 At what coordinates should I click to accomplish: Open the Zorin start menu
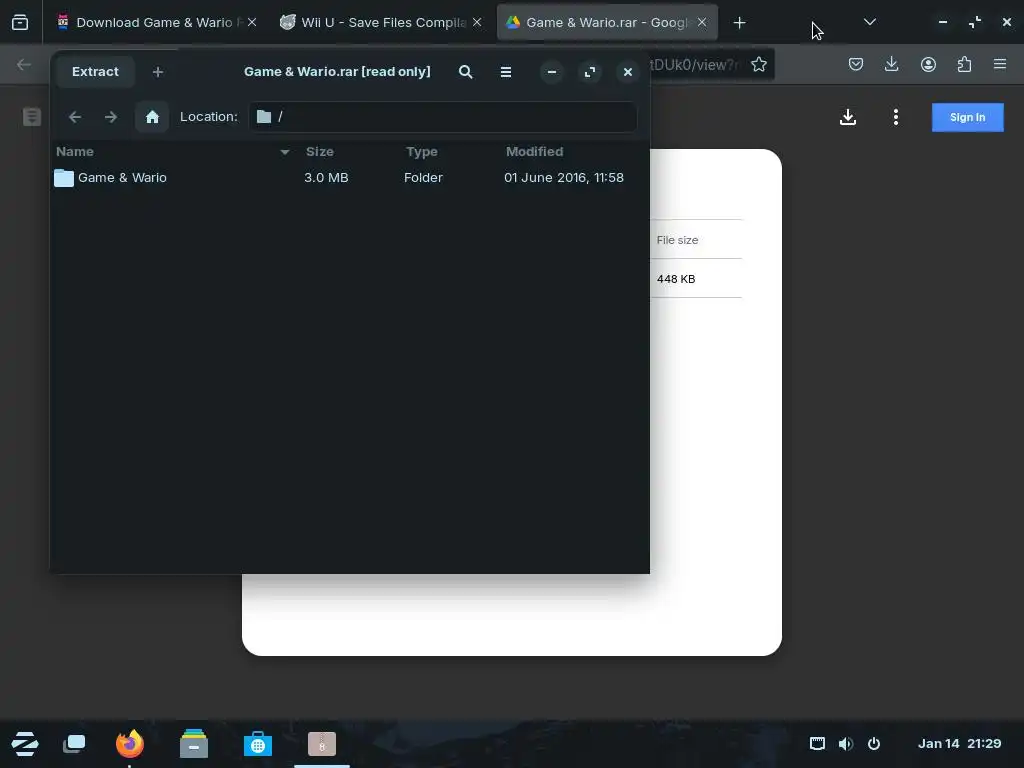click(25, 744)
